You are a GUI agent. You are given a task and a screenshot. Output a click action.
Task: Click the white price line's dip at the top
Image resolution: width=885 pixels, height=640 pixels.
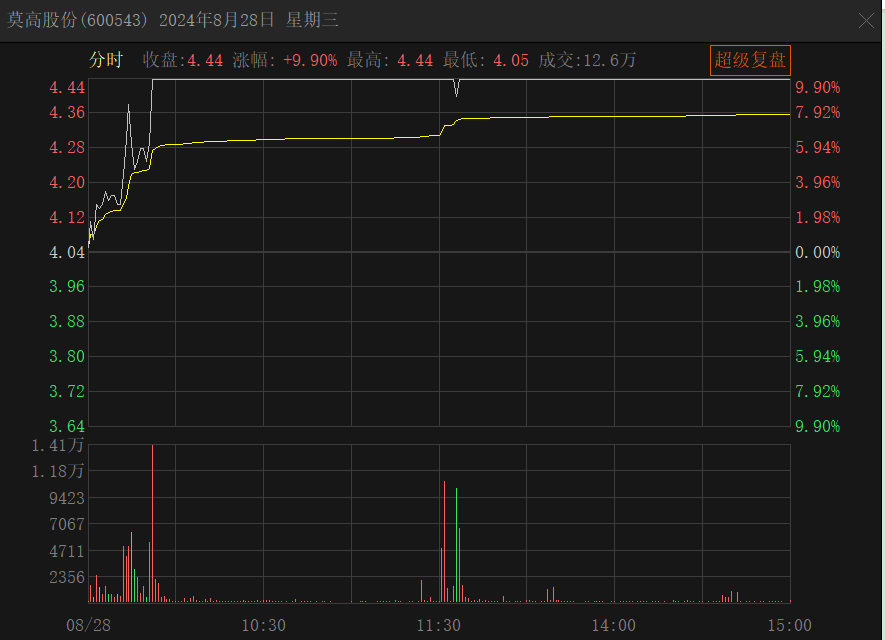(x=456, y=92)
